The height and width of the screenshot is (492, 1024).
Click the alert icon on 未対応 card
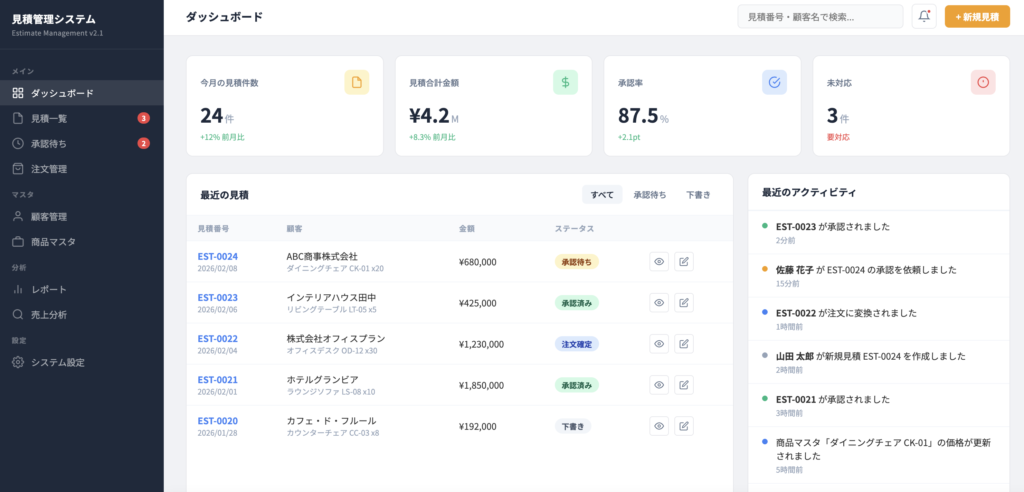[983, 82]
